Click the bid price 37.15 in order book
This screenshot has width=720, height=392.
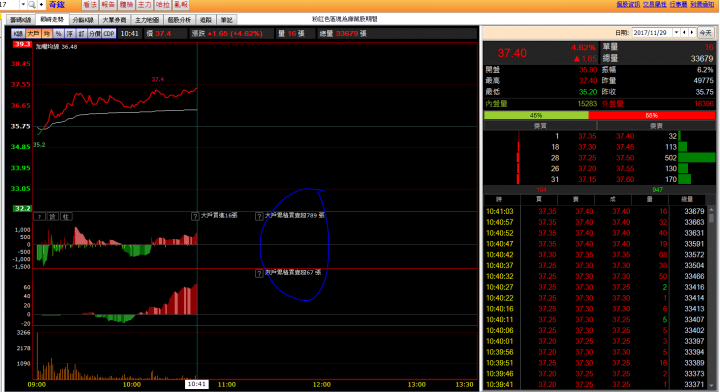tap(587, 179)
